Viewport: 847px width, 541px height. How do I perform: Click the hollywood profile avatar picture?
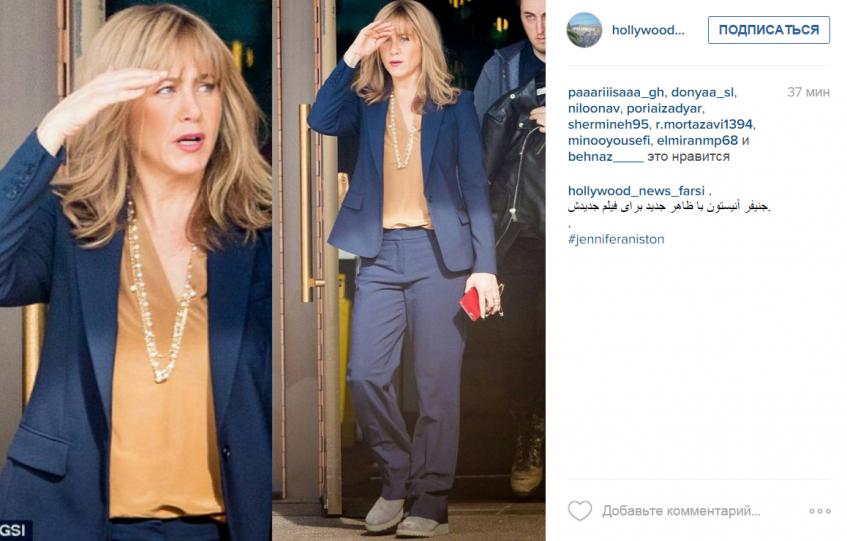584,30
